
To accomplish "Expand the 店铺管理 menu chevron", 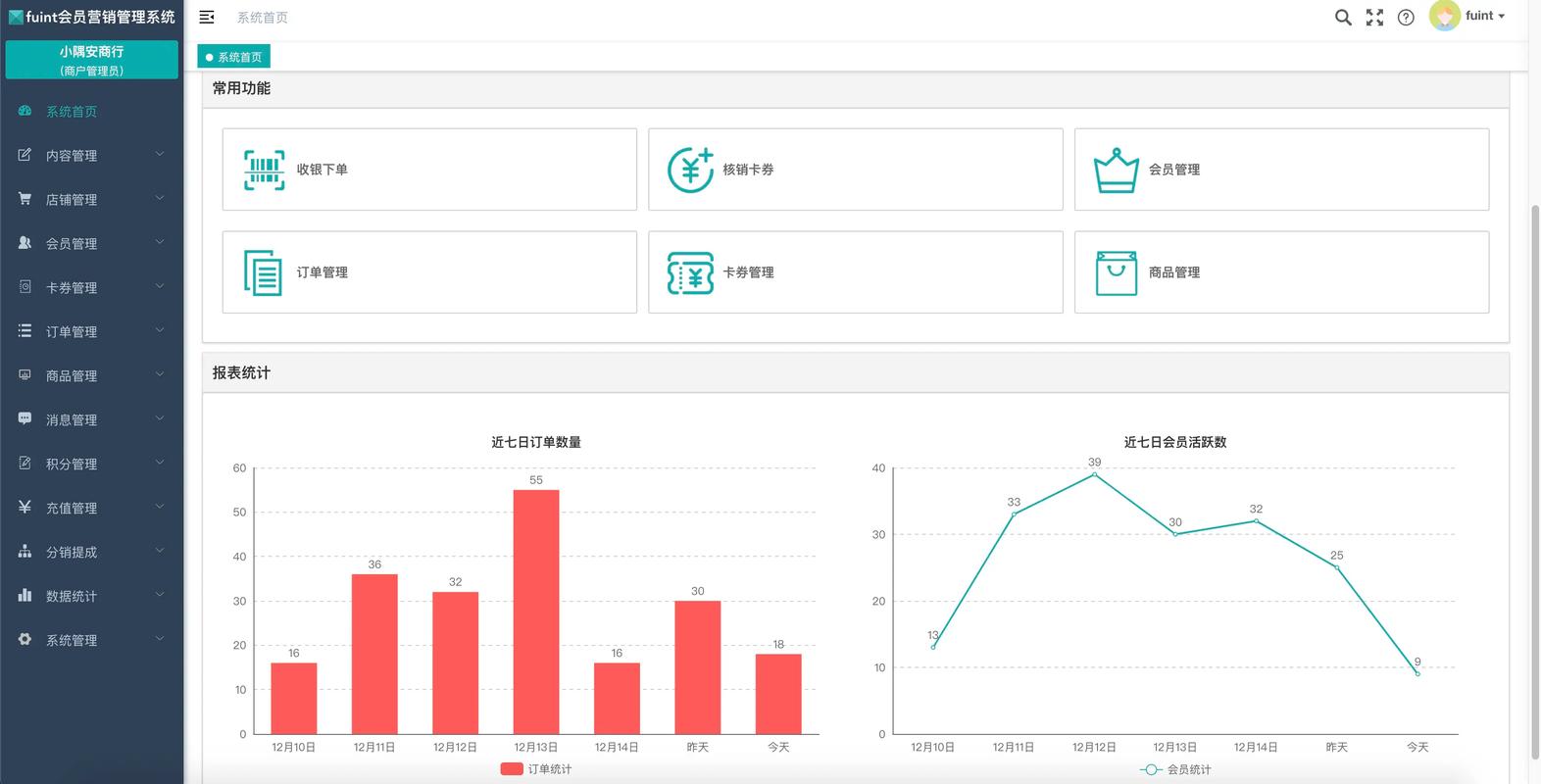I will pyautogui.click(x=160, y=198).
